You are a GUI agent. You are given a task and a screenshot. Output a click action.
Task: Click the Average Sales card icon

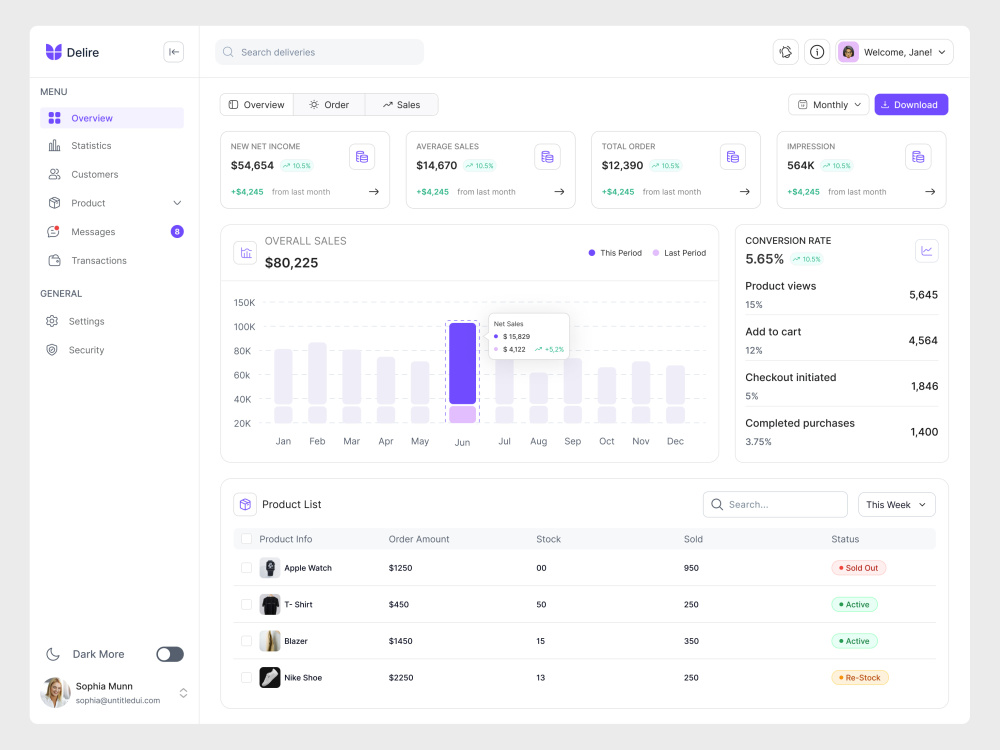tap(547, 157)
